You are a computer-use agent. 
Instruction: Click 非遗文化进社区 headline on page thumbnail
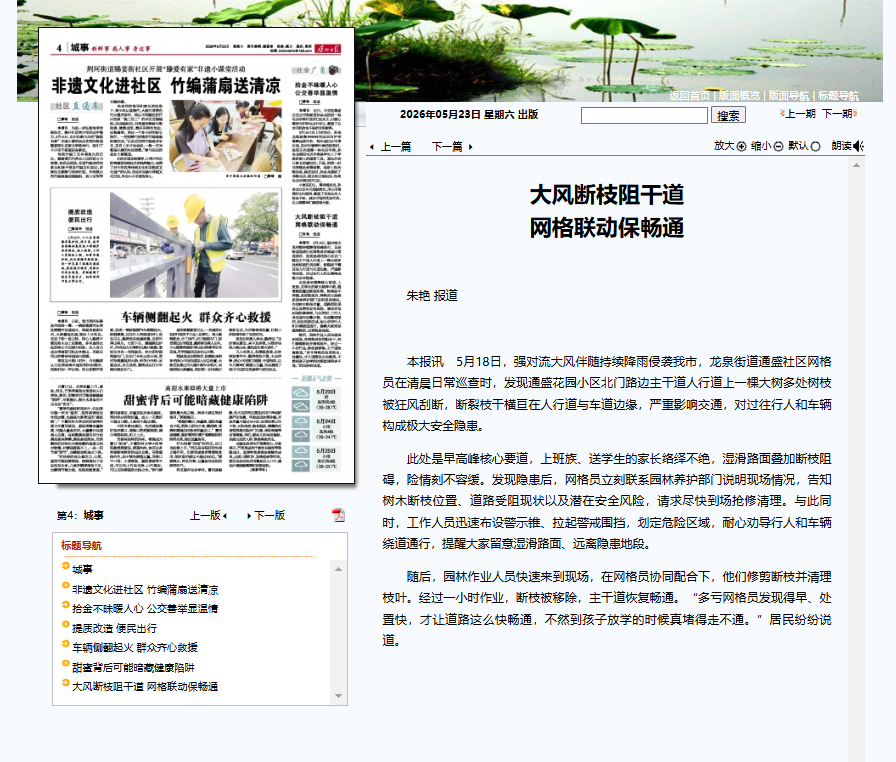pos(166,86)
